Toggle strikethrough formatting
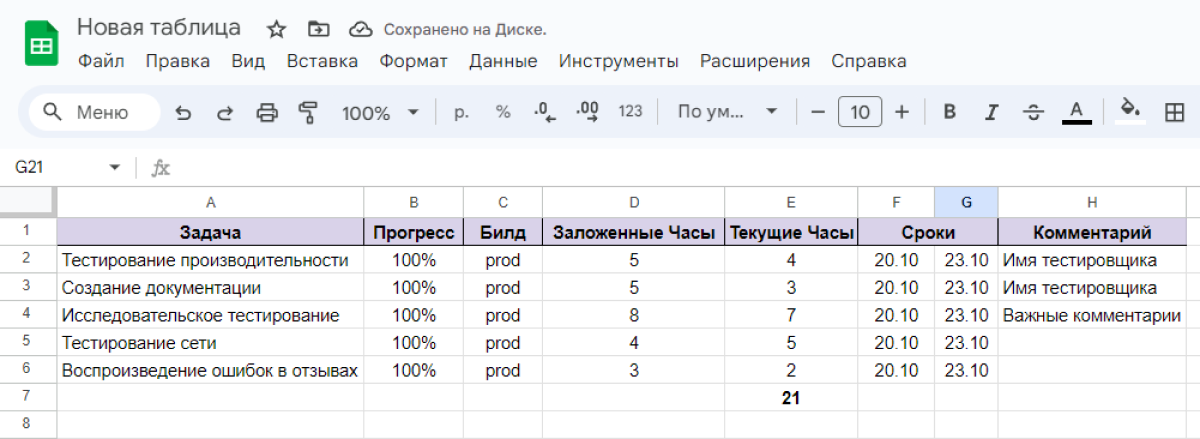Screen dimensions: 1200x439 pos(1034,112)
